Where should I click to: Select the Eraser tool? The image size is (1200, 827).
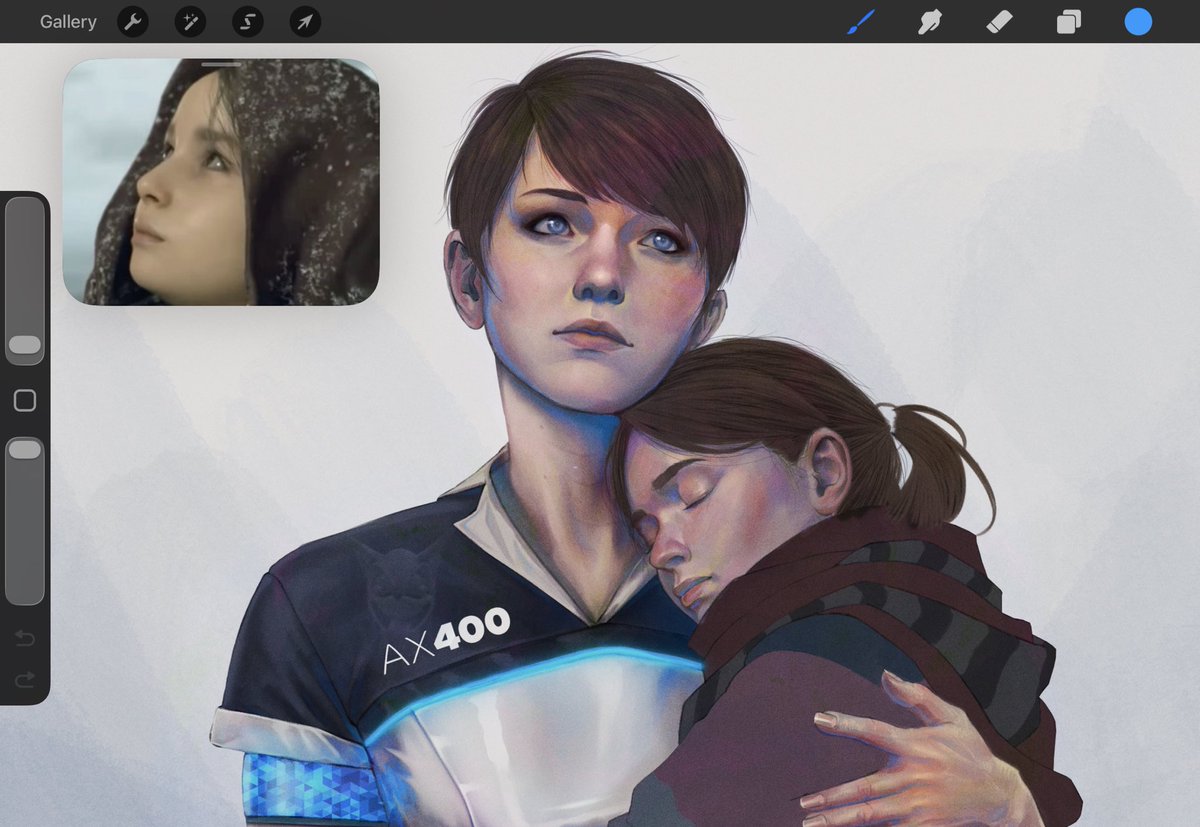tap(999, 21)
